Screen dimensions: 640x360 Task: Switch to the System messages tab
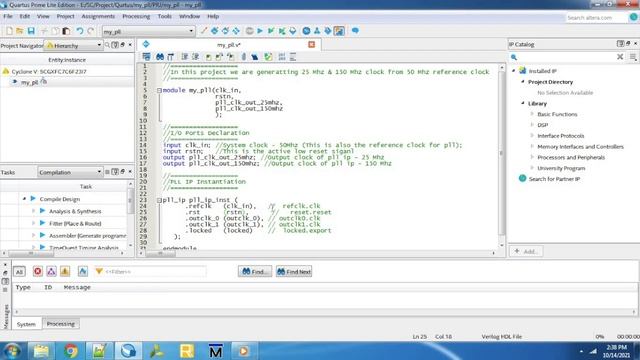point(26,324)
